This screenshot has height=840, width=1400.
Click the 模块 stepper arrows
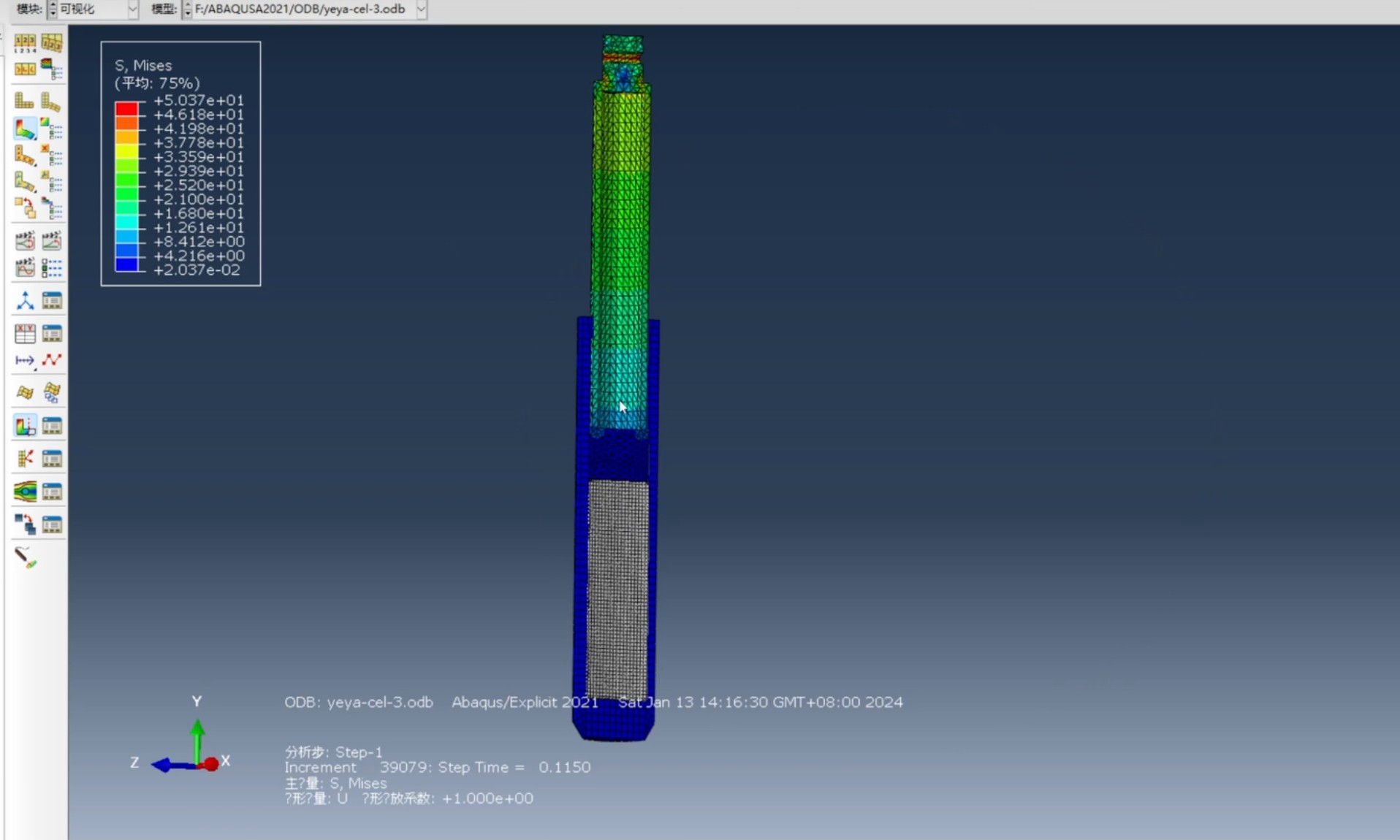tap(53, 9)
